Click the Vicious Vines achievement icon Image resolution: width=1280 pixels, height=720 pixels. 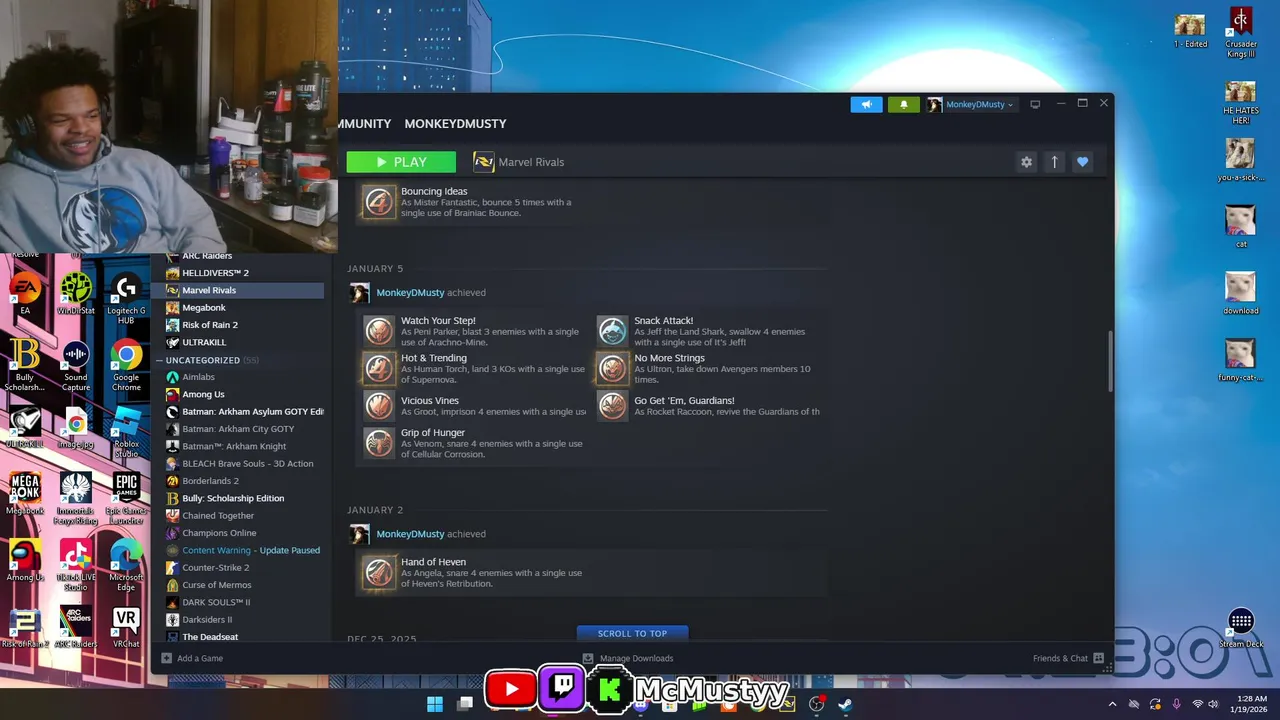(378, 405)
